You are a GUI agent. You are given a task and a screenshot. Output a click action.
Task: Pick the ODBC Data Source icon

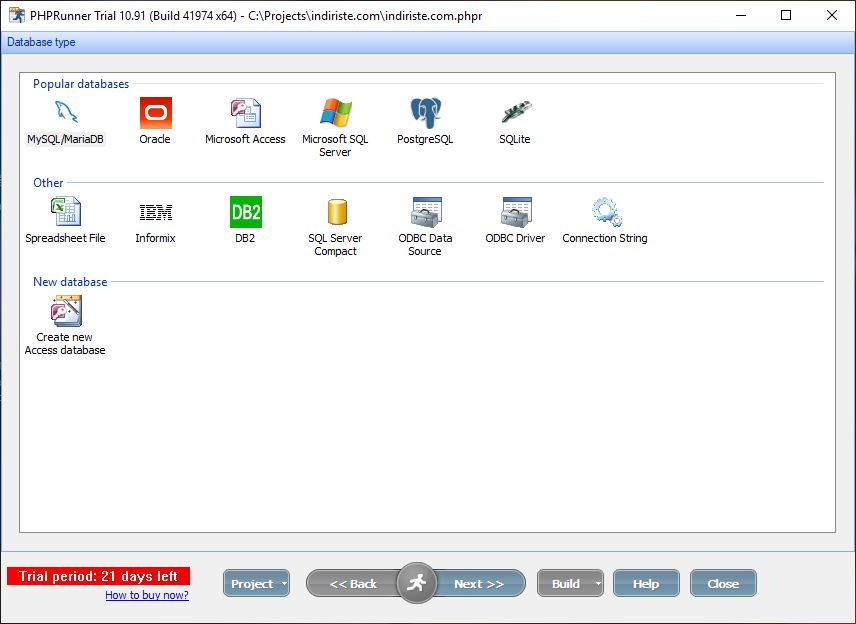[426, 212]
